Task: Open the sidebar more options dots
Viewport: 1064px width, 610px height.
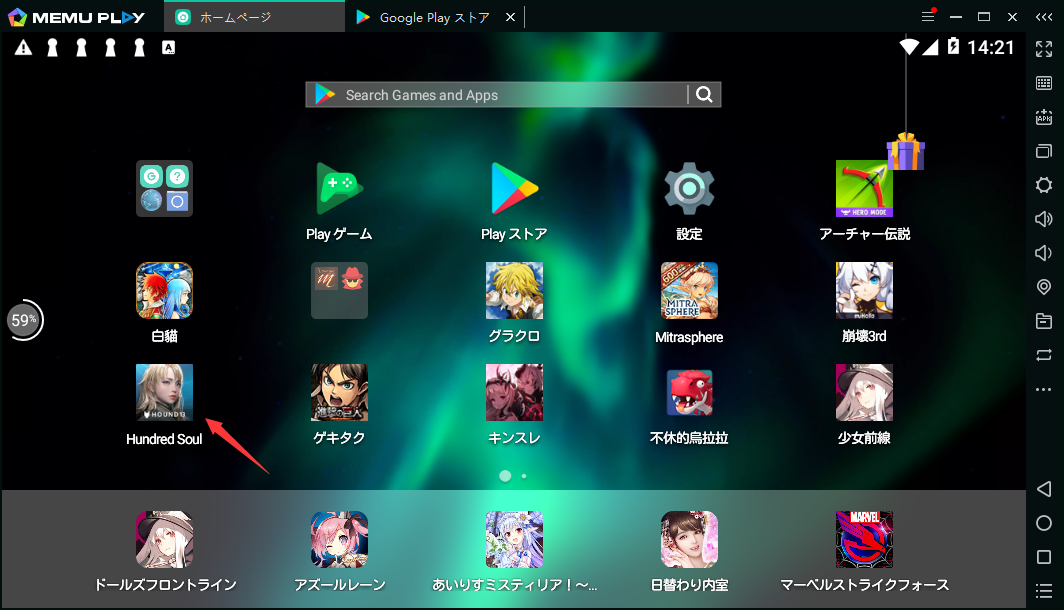Action: 1044,389
